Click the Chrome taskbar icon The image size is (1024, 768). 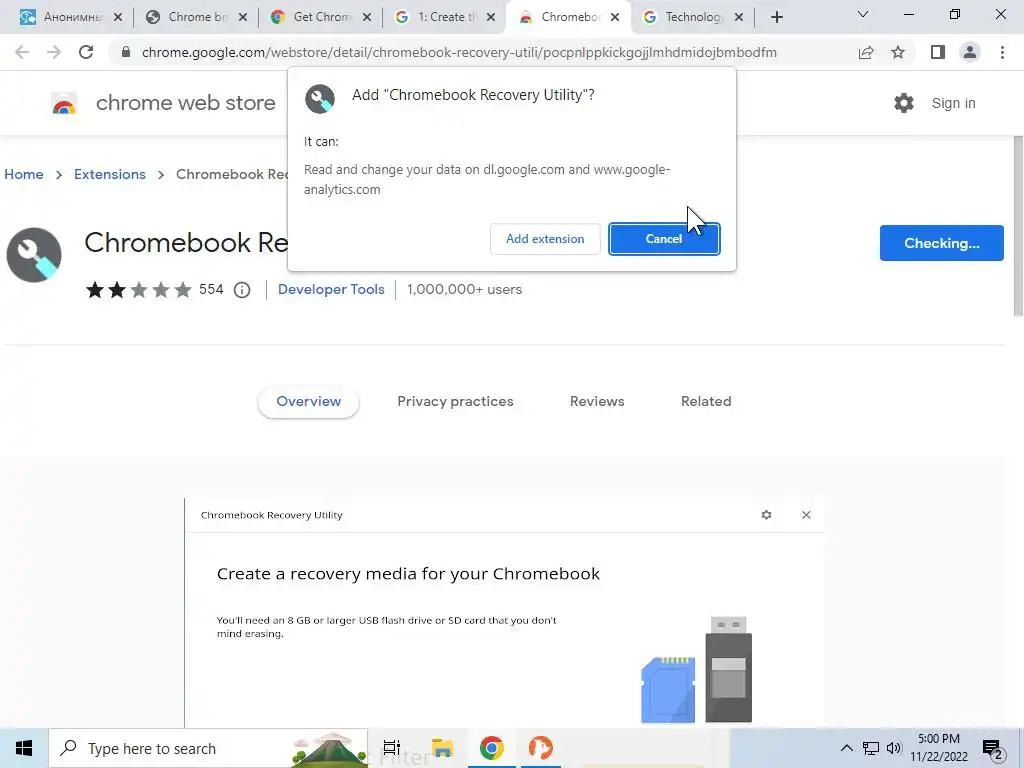point(492,748)
